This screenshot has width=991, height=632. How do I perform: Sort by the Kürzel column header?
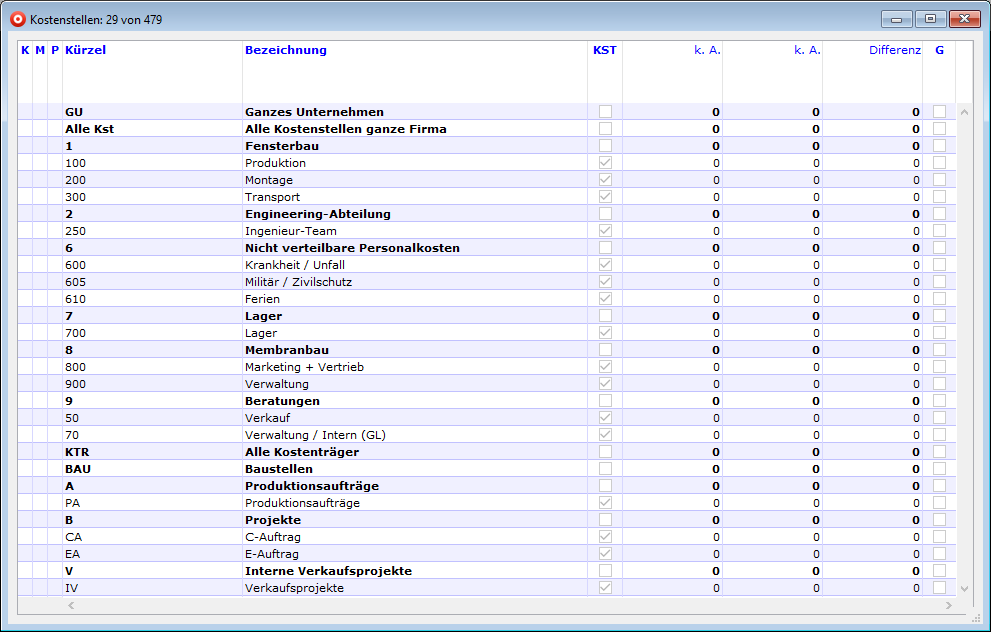tap(85, 50)
